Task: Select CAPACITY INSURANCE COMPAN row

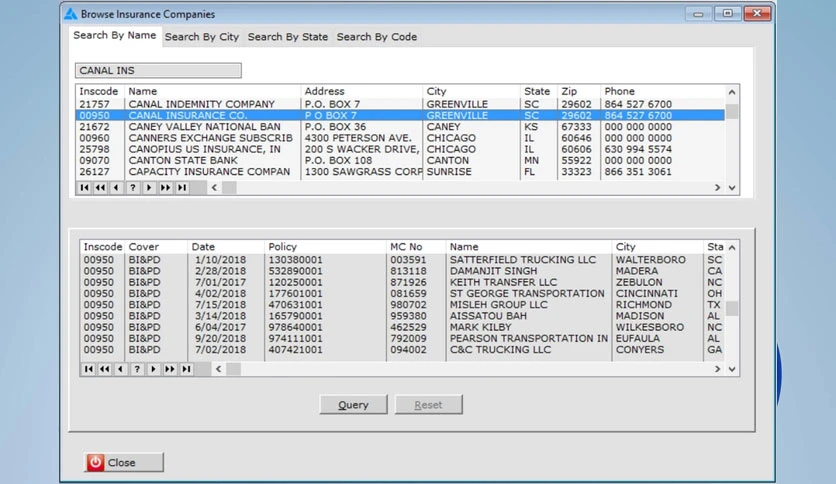Action: coord(401,172)
